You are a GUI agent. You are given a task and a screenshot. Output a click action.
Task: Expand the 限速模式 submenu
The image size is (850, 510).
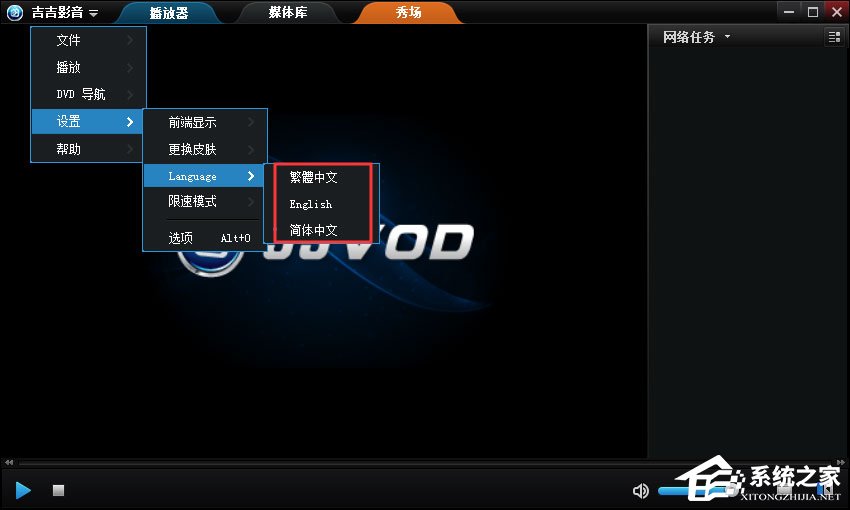point(205,202)
